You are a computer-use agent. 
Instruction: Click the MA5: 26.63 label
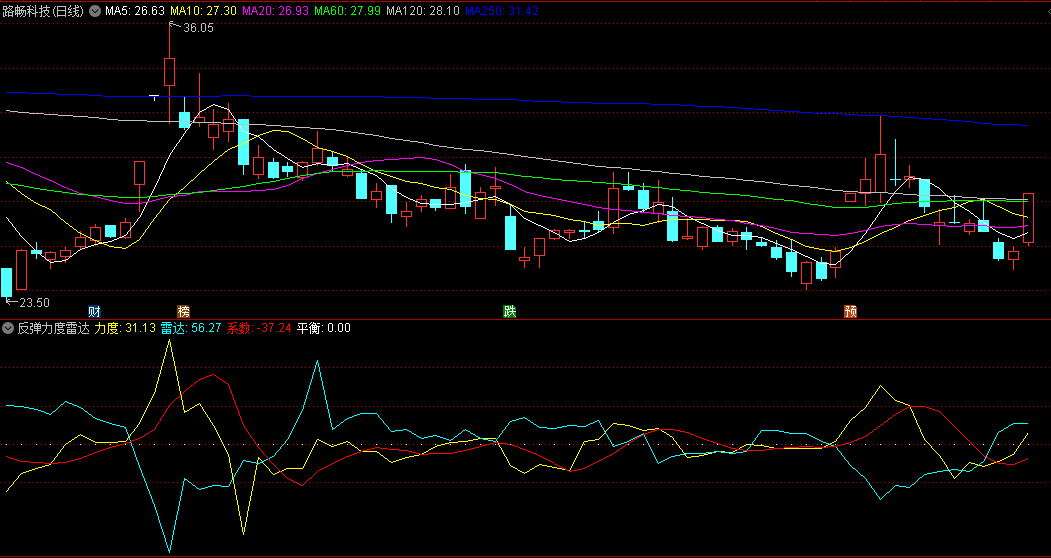point(135,11)
